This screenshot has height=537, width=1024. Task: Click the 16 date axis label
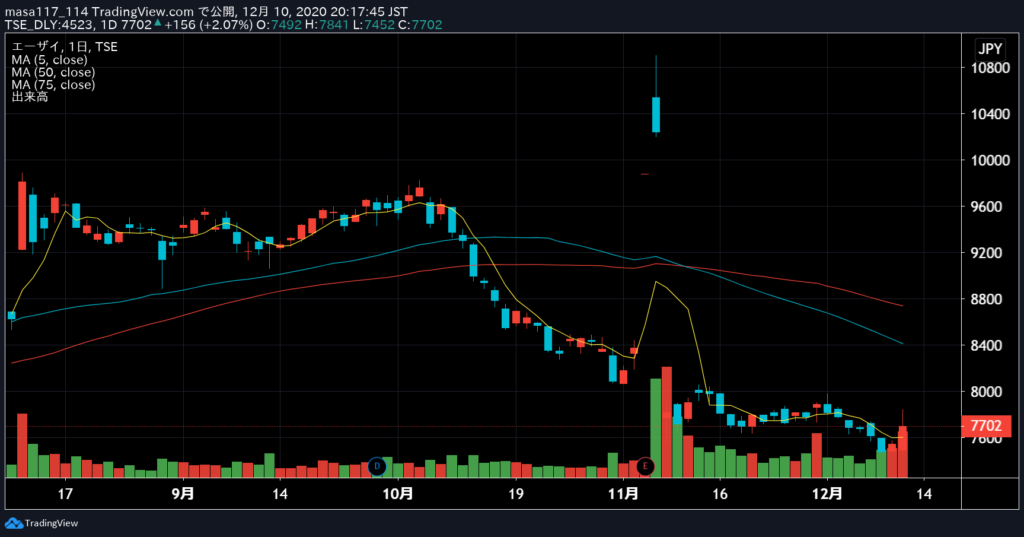tap(720, 494)
